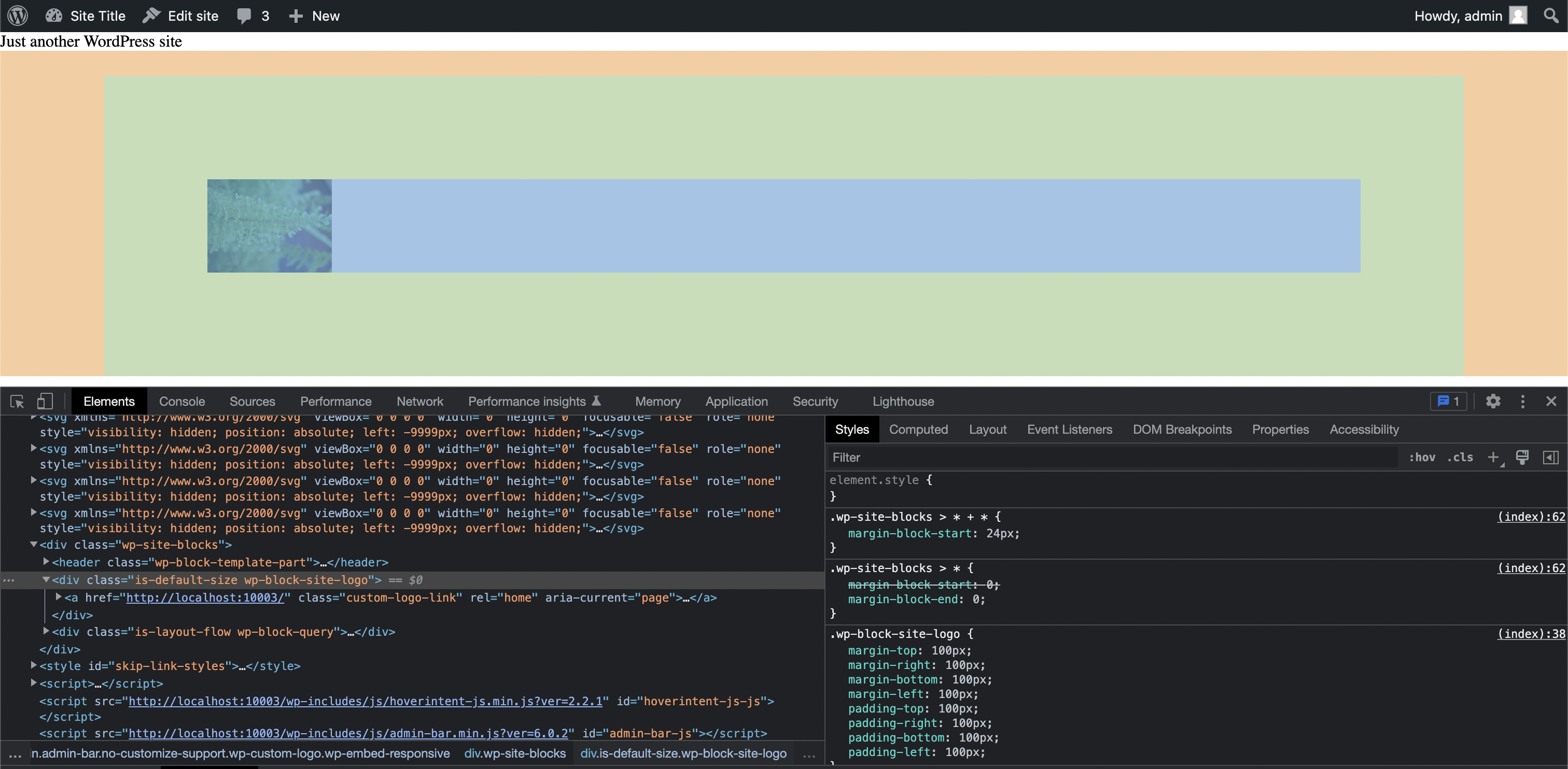The height and width of the screenshot is (769, 1568).
Task: Open the Accessibility sub-tab
Action: pos(1364,430)
